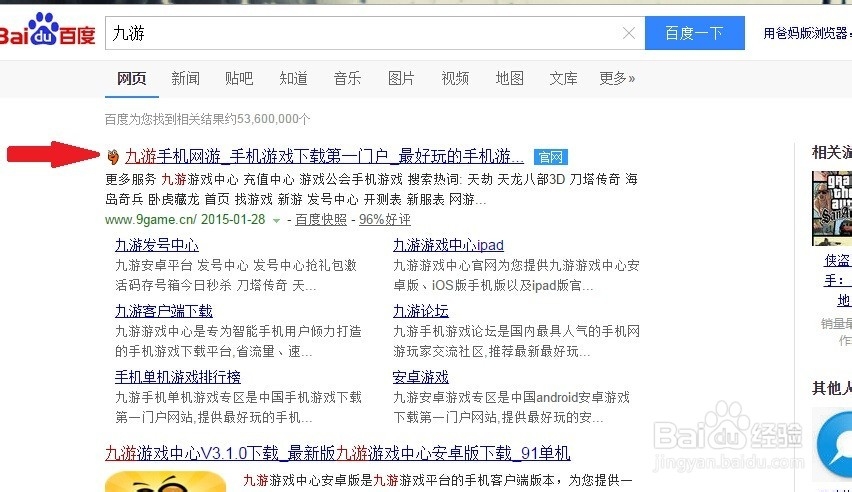Open the 九游论坛 sublink
The height and width of the screenshot is (492, 852).
pos(421,311)
